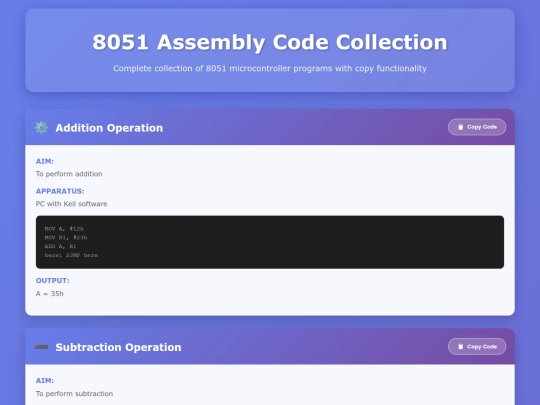This screenshot has width=540, height=405.
Task: Click the clipboard icon in Addition's Copy Code button
Action: [x=460, y=127]
